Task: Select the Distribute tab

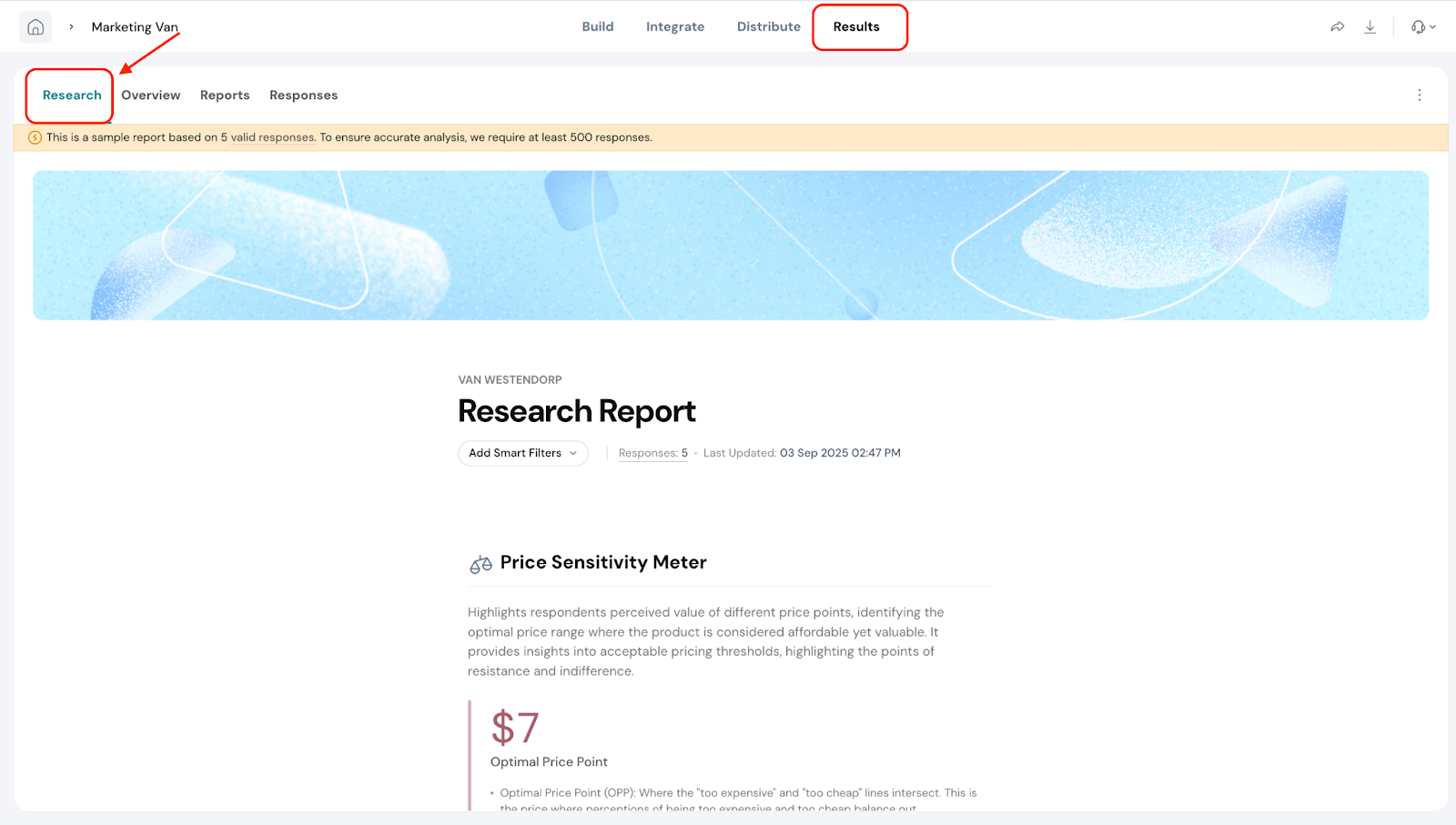Action: coord(768,27)
